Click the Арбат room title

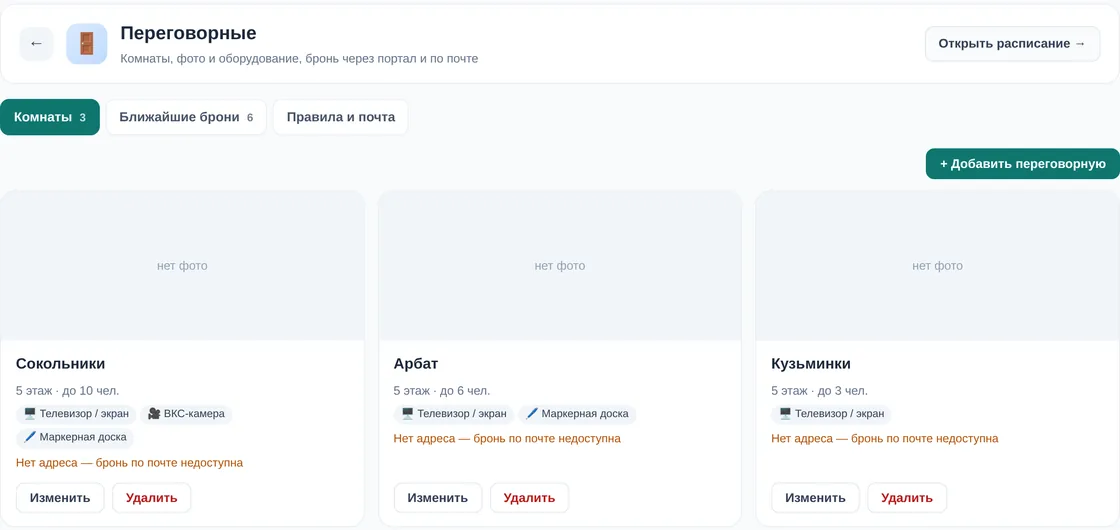click(416, 364)
